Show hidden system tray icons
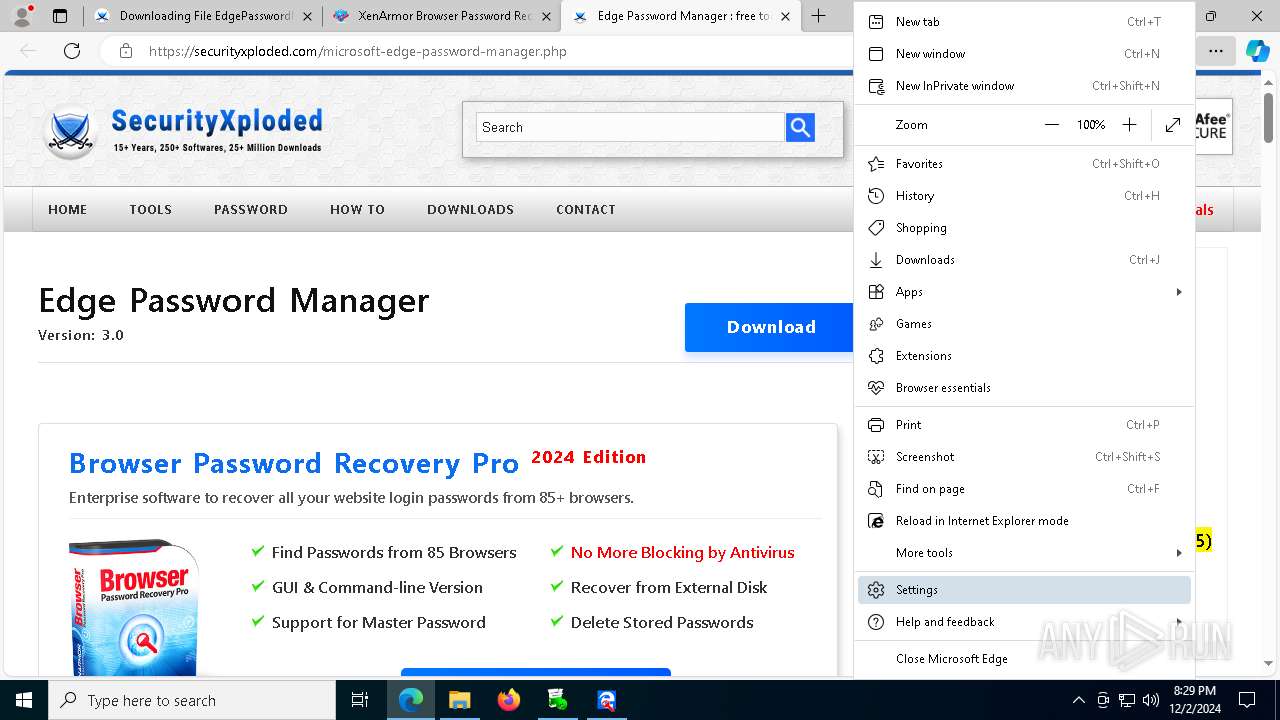This screenshot has width=1280, height=720. [1078, 700]
